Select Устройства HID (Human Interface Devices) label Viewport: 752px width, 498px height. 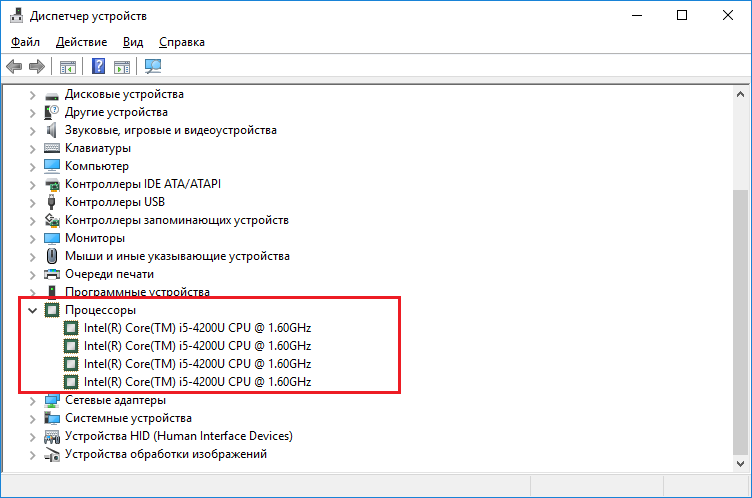179,436
